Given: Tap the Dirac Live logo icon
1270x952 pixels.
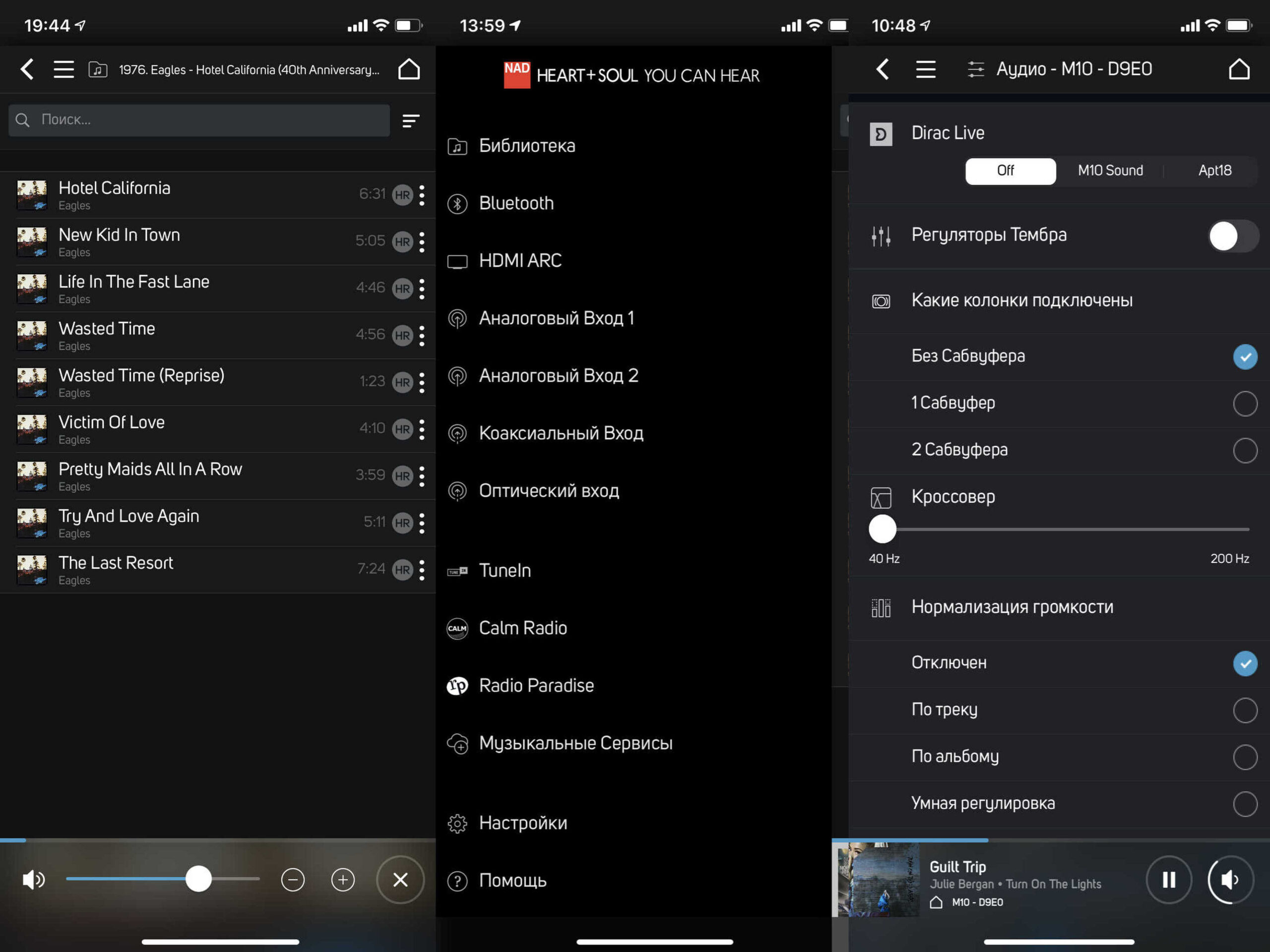Looking at the screenshot, I should [x=881, y=135].
